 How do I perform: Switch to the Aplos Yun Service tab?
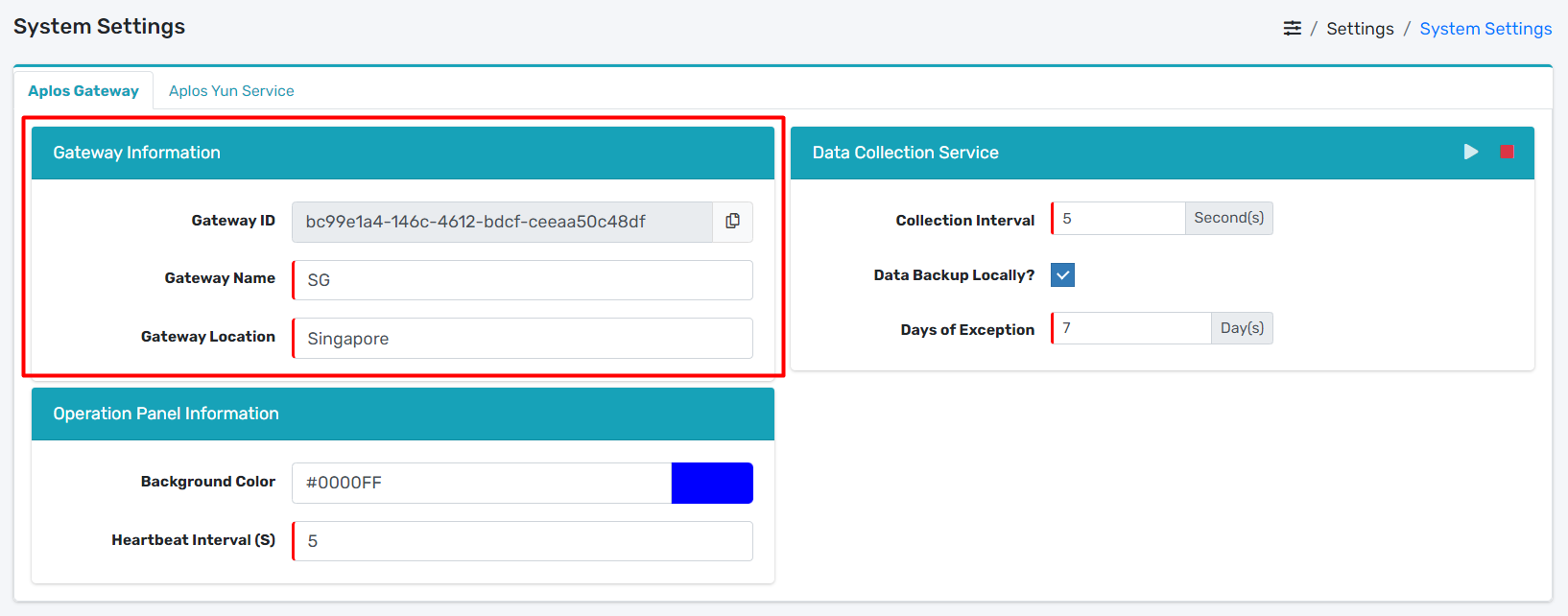click(231, 91)
